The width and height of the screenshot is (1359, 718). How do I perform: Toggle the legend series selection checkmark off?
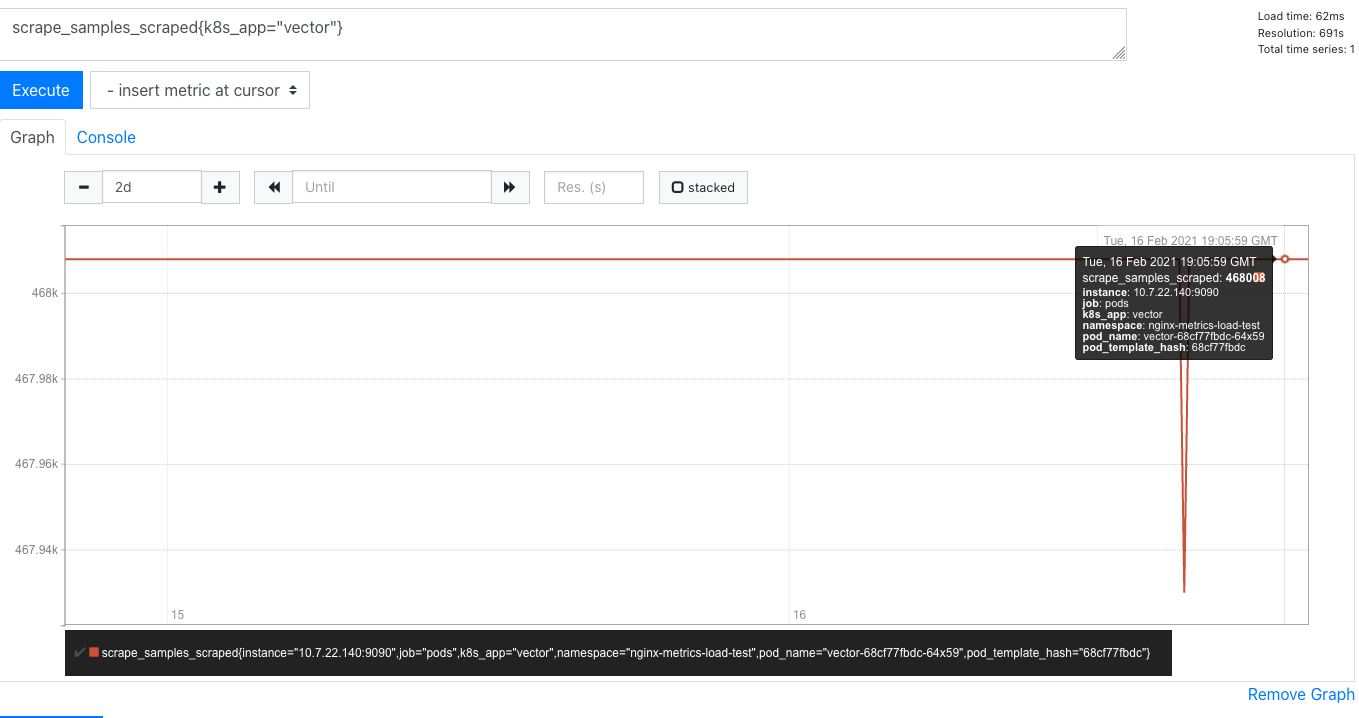[x=80, y=653]
